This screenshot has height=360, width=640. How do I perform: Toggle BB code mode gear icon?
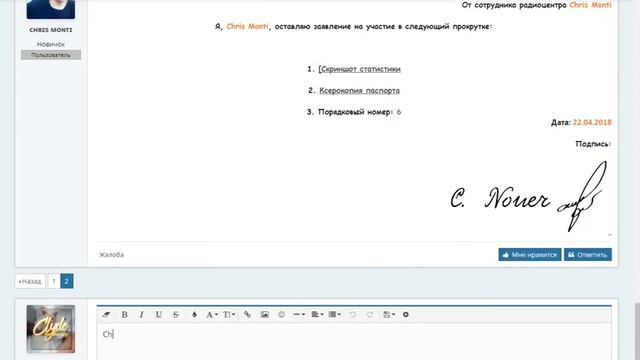click(x=406, y=314)
